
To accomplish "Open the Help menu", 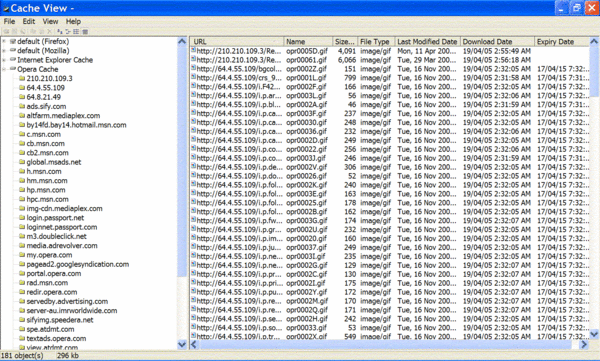I will (73, 21).
